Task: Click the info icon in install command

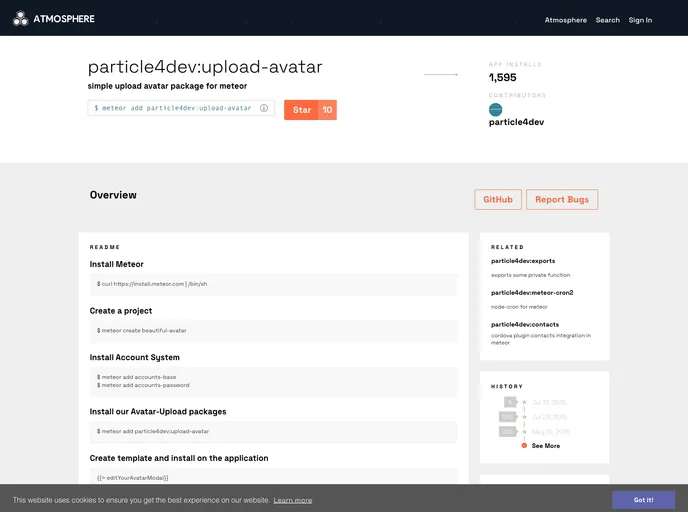Action: pos(264,108)
